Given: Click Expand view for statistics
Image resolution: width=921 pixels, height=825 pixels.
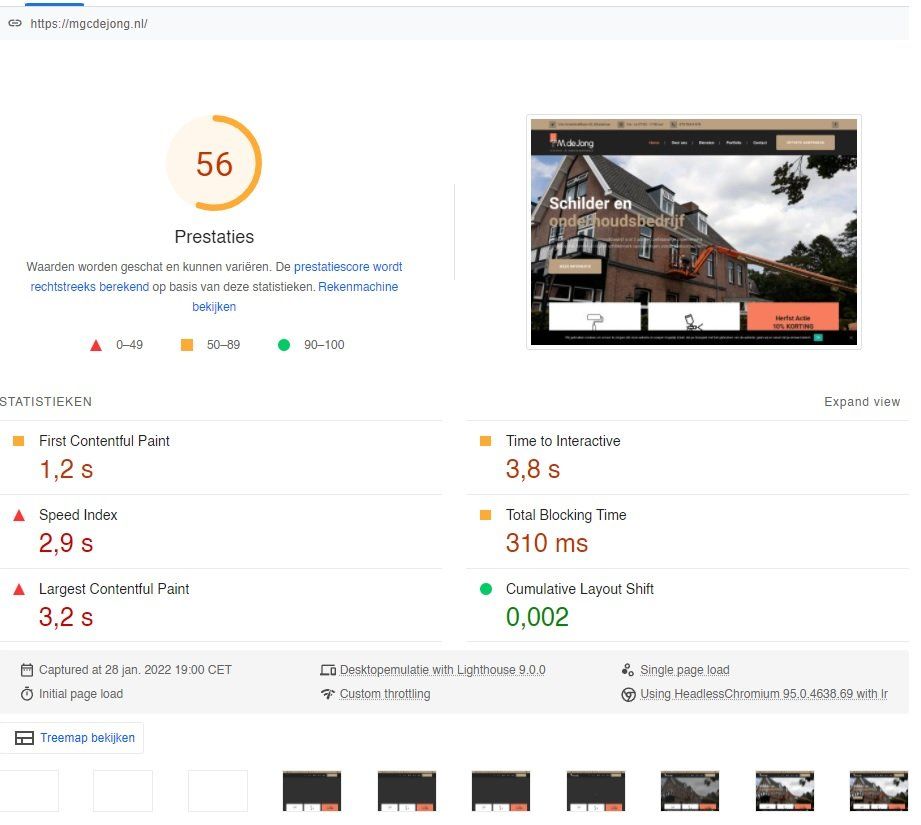Looking at the screenshot, I should click(x=862, y=401).
